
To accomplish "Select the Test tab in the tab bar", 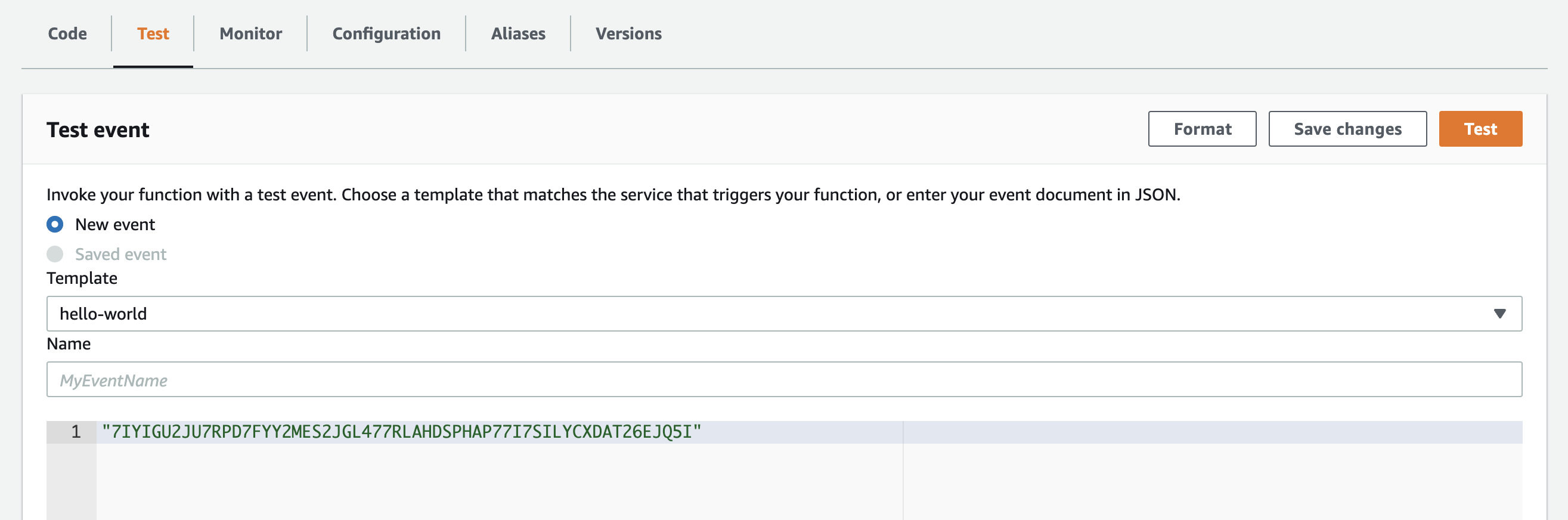I will point(153,33).
